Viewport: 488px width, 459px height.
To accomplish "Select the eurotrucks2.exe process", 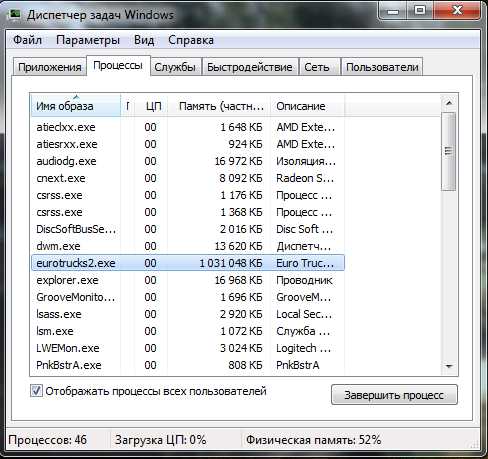I will [x=187, y=263].
